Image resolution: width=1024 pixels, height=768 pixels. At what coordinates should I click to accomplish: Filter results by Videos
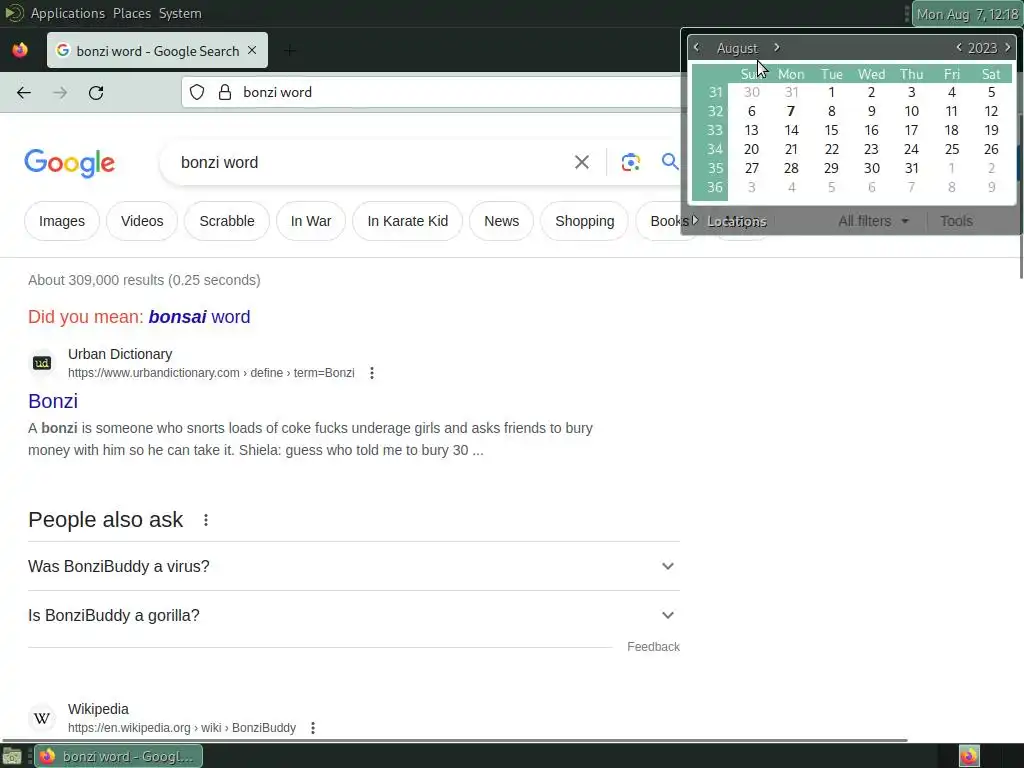coord(142,221)
